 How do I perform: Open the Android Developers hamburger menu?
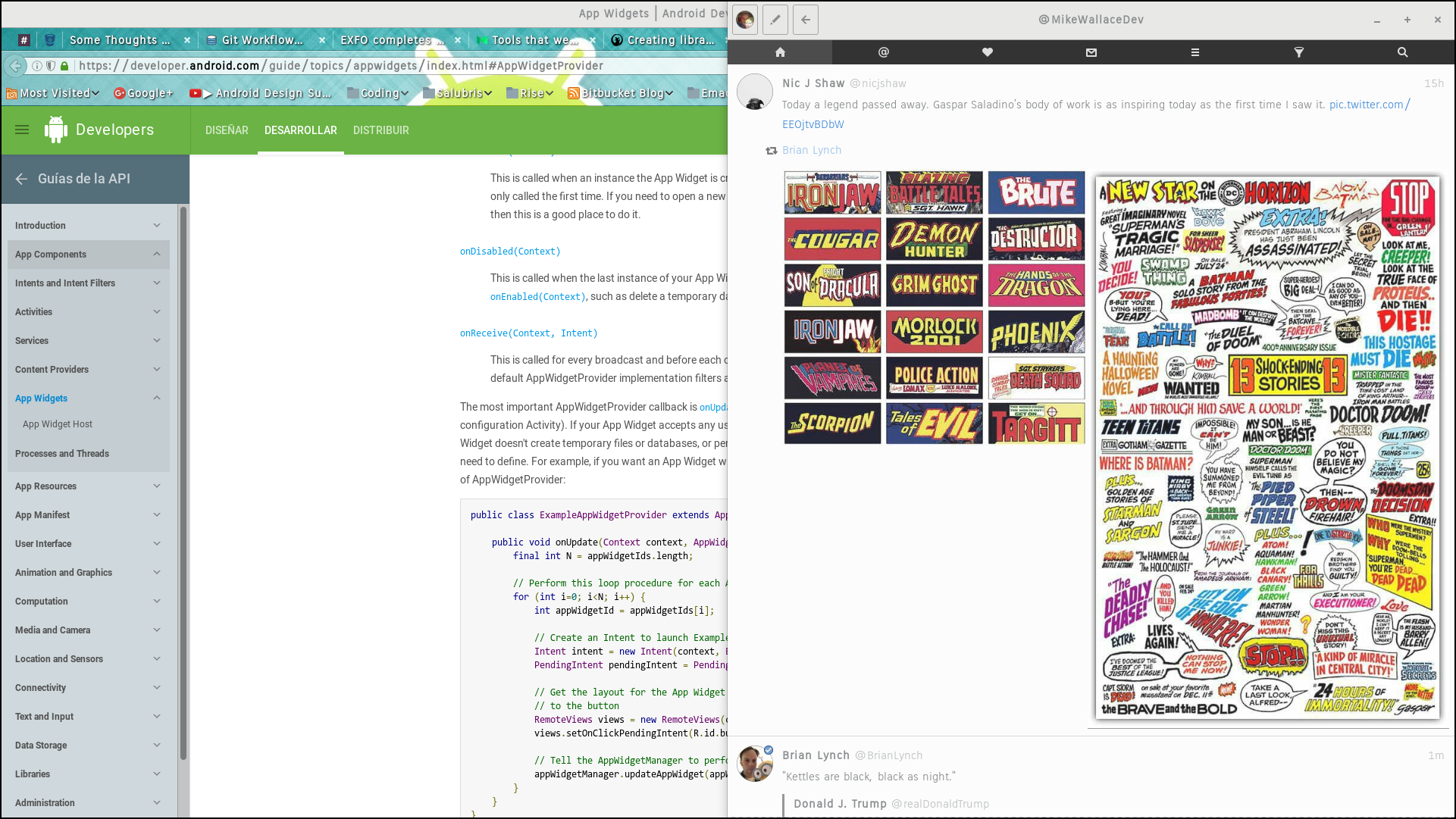(22, 130)
